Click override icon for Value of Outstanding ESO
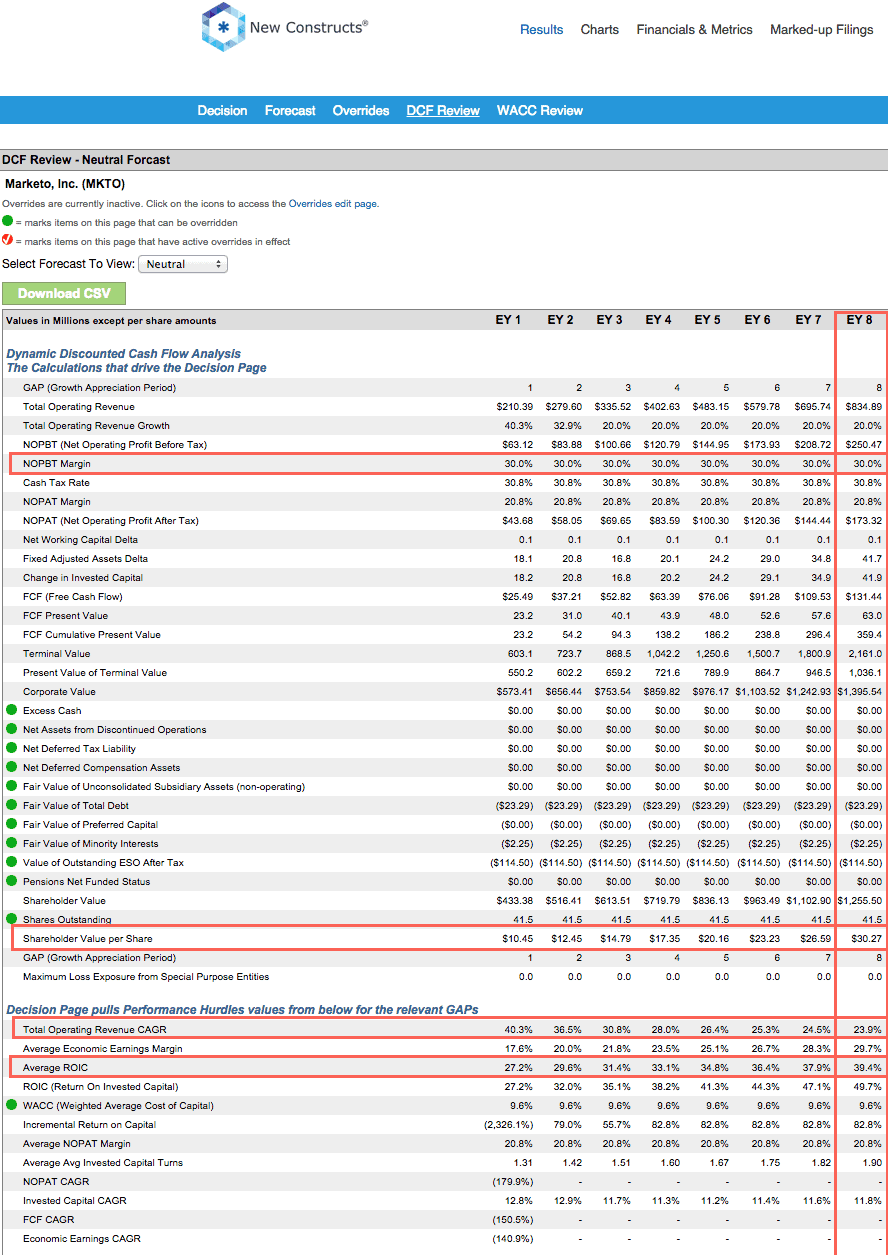Viewport: 888px width, 1255px height. pyautogui.click(x=11, y=863)
